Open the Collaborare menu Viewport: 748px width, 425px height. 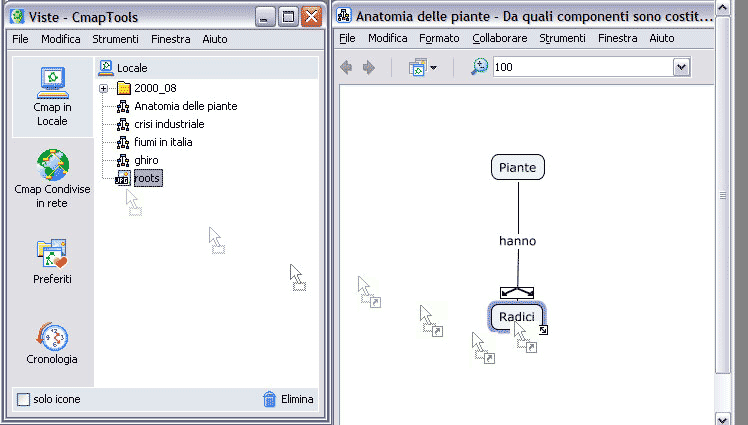click(499, 38)
